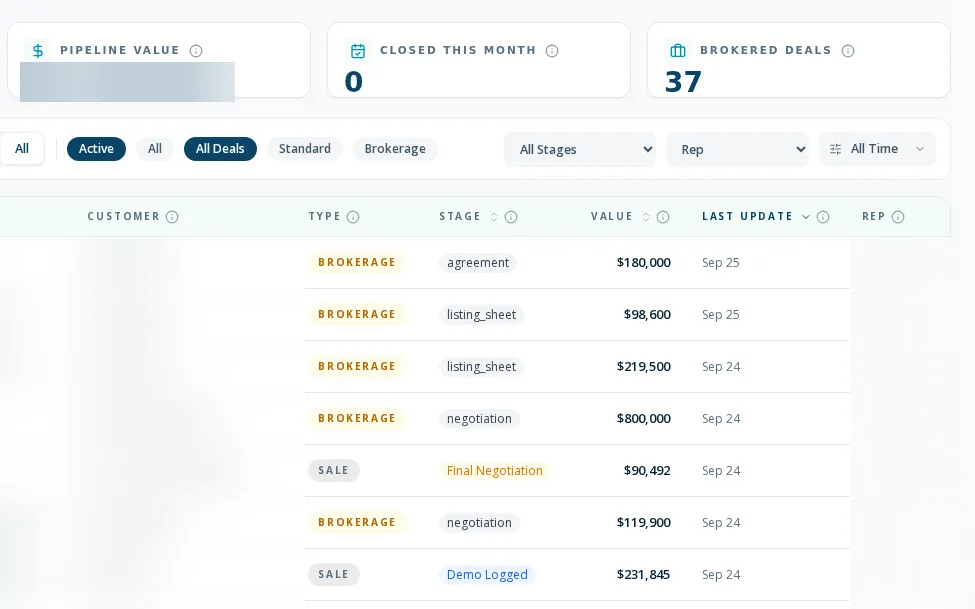Open the Pipeline Value info tooltip icon
Viewport: 975px width, 609px height.
tap(196, 51)
